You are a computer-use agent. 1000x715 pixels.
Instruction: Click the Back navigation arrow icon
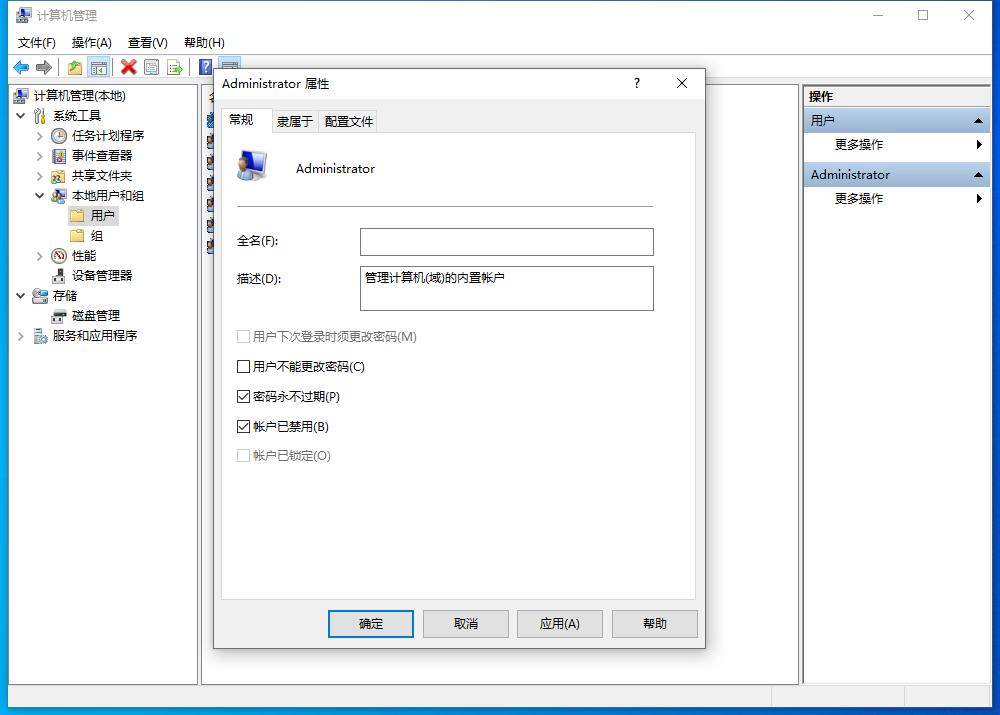(x=21, y=67)
